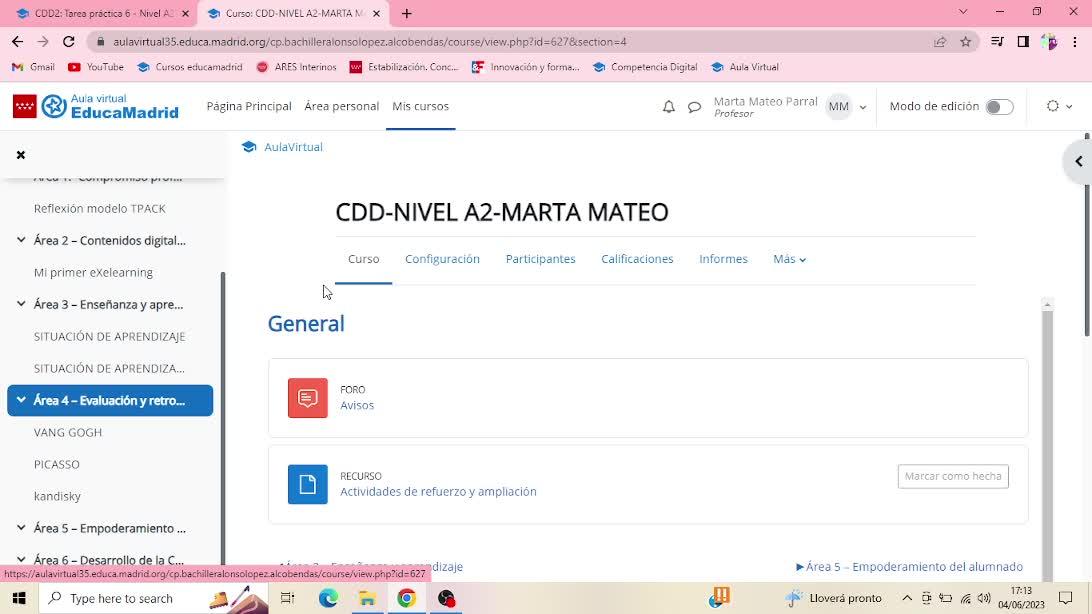Click the browser address bar URL
The image size is (1092, 614).
[370, 42]
